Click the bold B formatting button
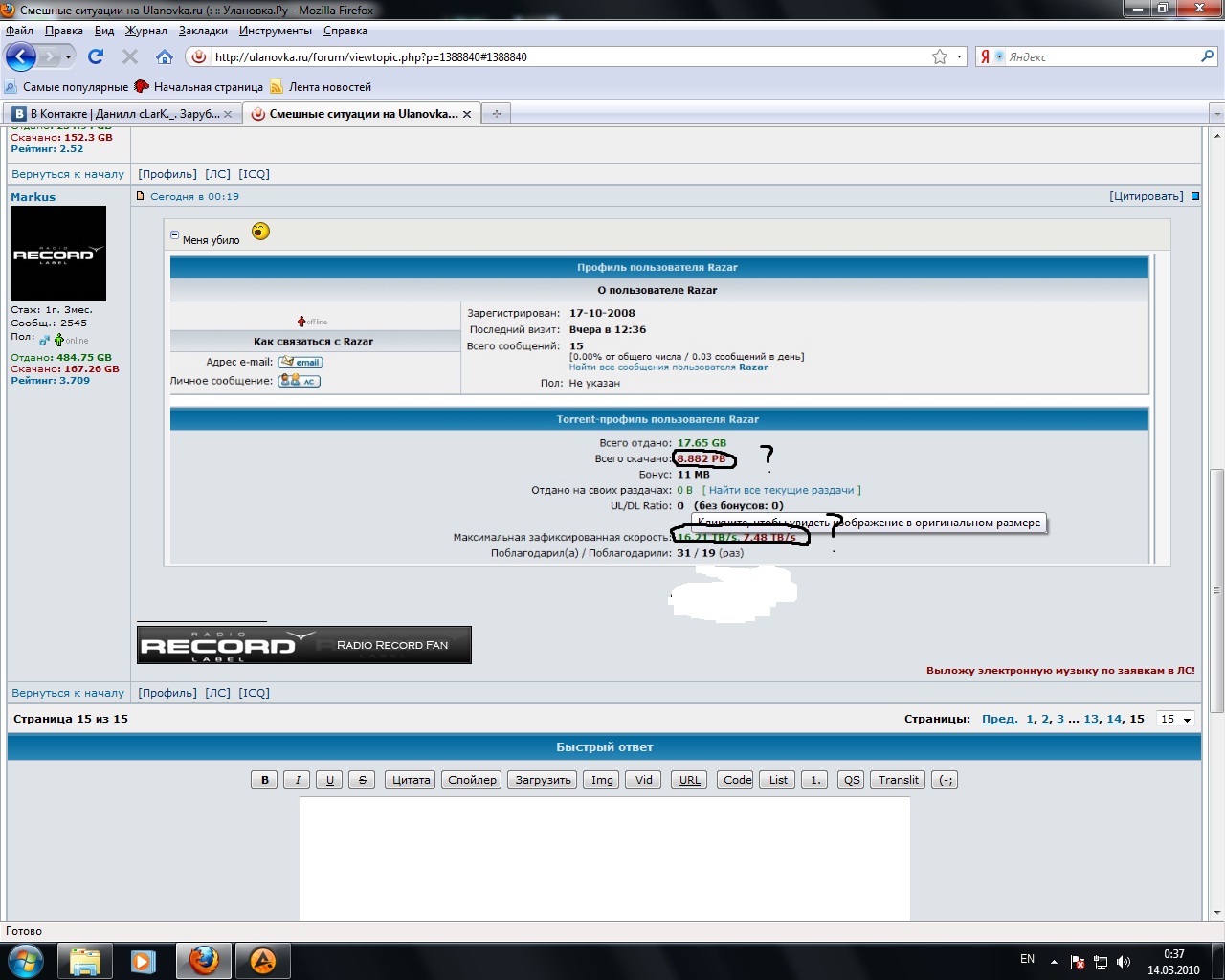The height and width of the screenshot is (980, 1225). tap(265, 780)
